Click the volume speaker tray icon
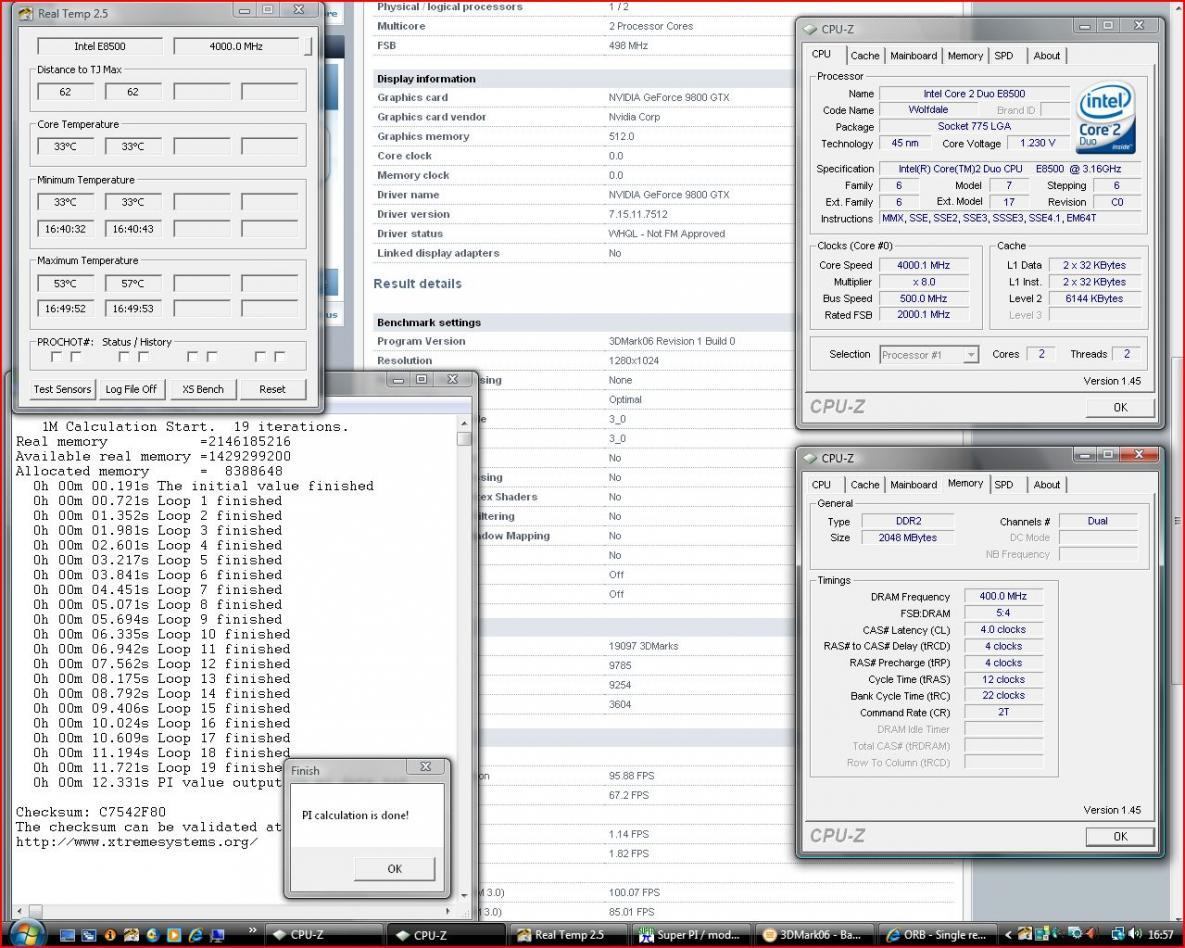The height and width of the screenshot is (948, 1185). (x=1134, y=934)
